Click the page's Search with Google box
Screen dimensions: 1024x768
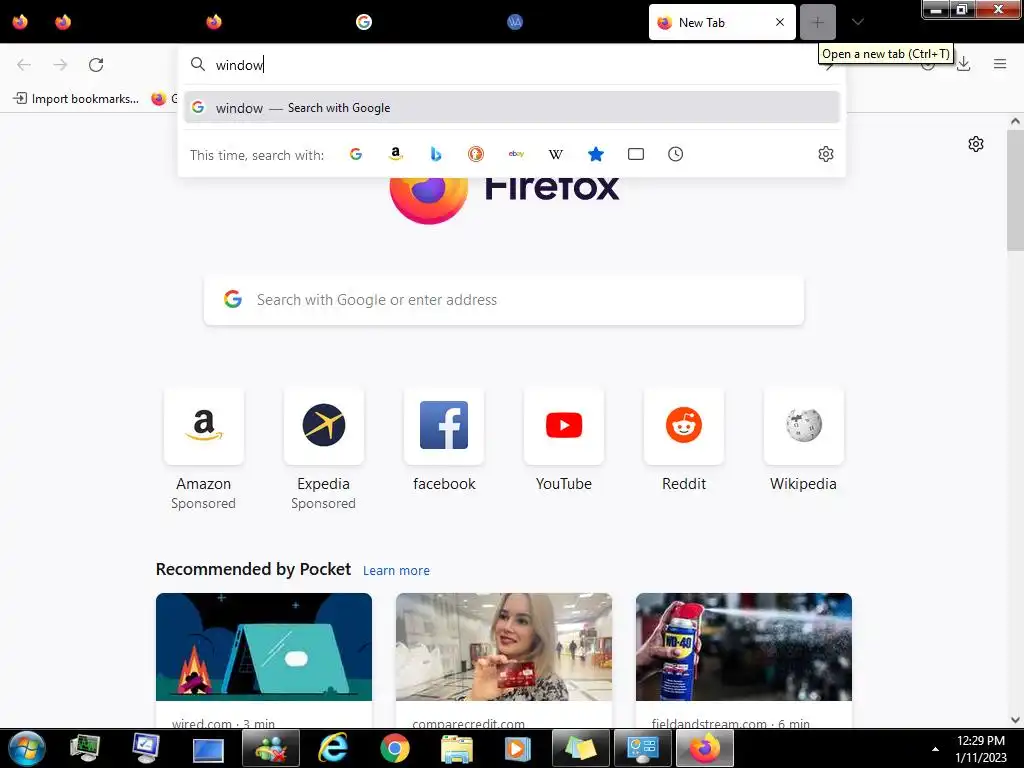point(504,300)
